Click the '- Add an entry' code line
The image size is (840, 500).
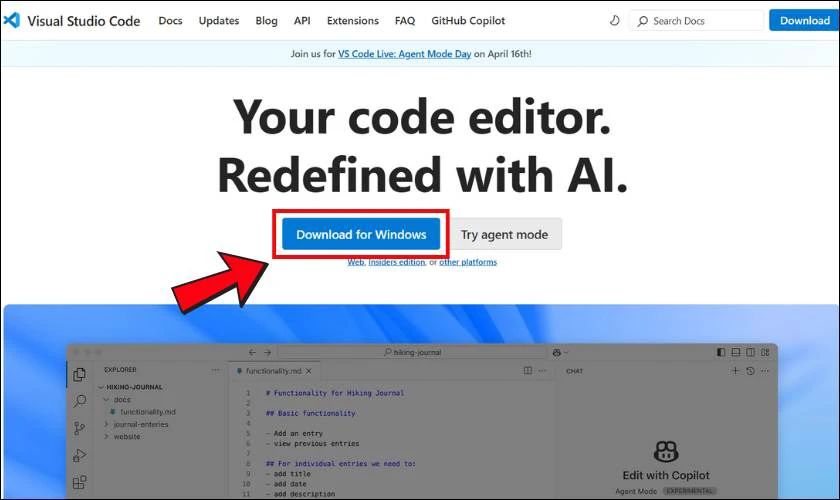pyautogui.click(x=294, y=433)
